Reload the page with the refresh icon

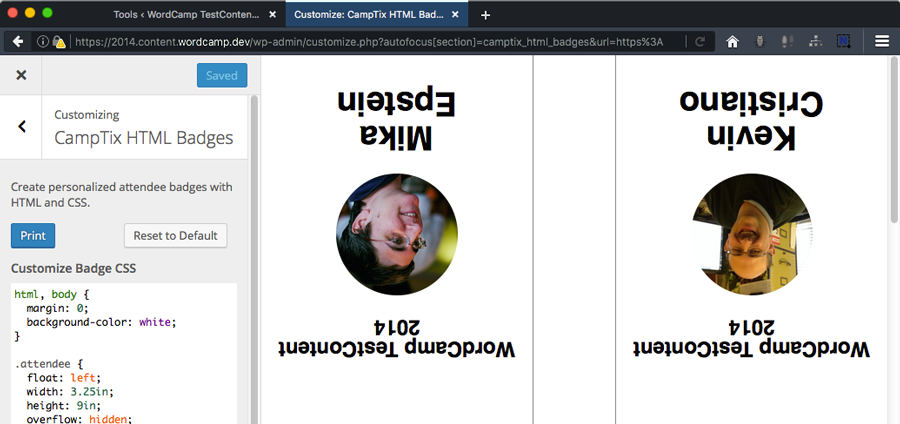[x=700, y=41]
